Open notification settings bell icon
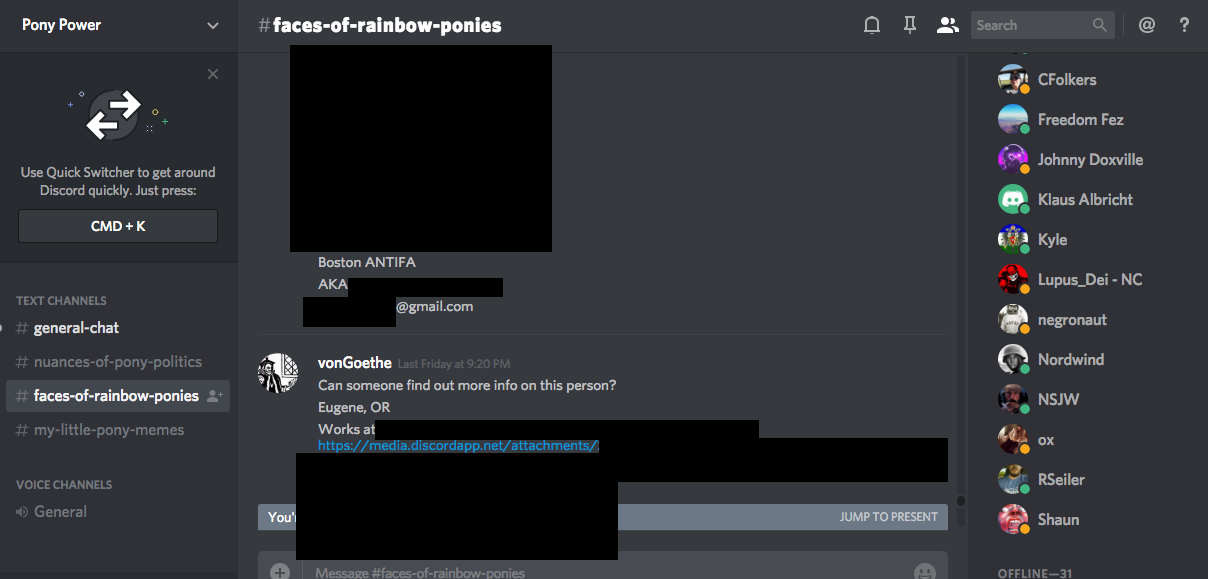The height and width of the screenshot is (579, 1208). pyautogui.click(x=872, y=25)
